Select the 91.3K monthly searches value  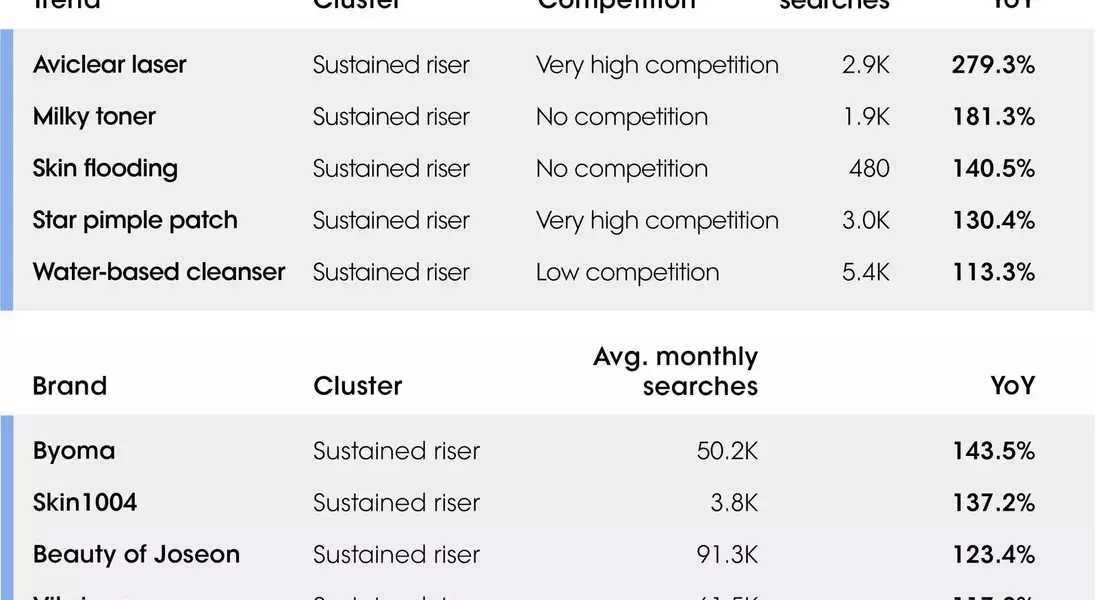point(727,554)
